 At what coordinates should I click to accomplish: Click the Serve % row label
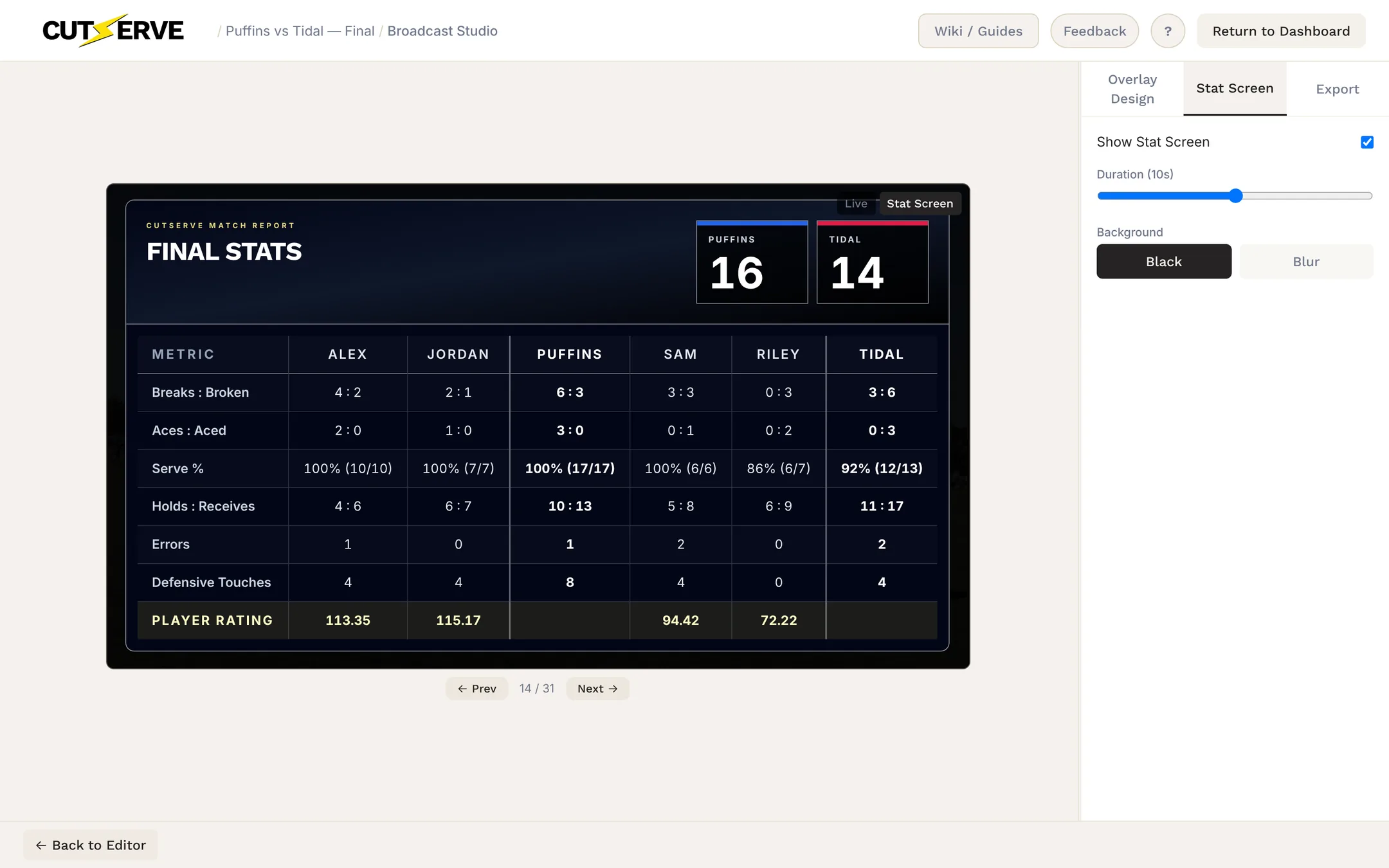177,468
